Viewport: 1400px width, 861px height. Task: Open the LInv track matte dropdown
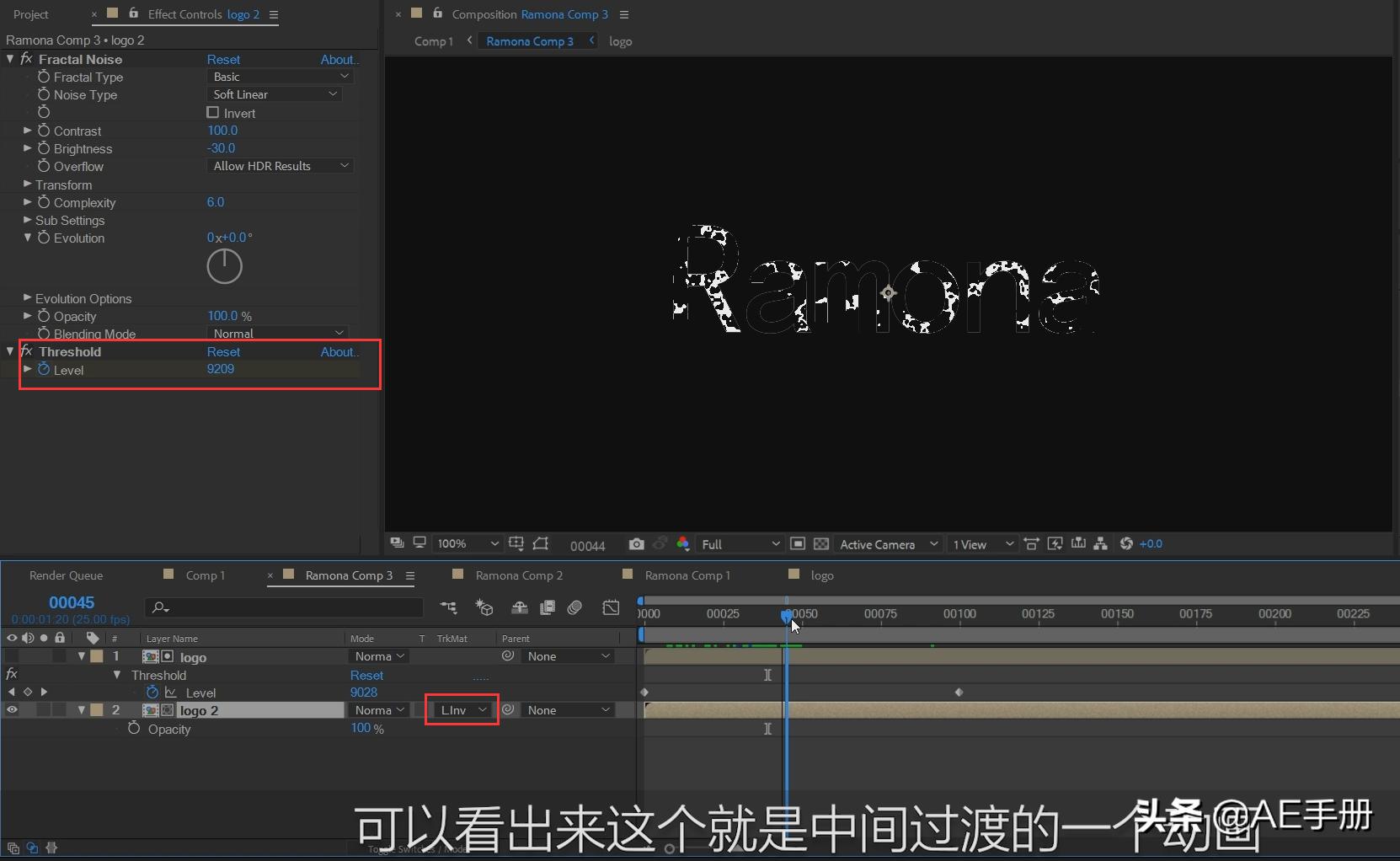tap(461, 709)
